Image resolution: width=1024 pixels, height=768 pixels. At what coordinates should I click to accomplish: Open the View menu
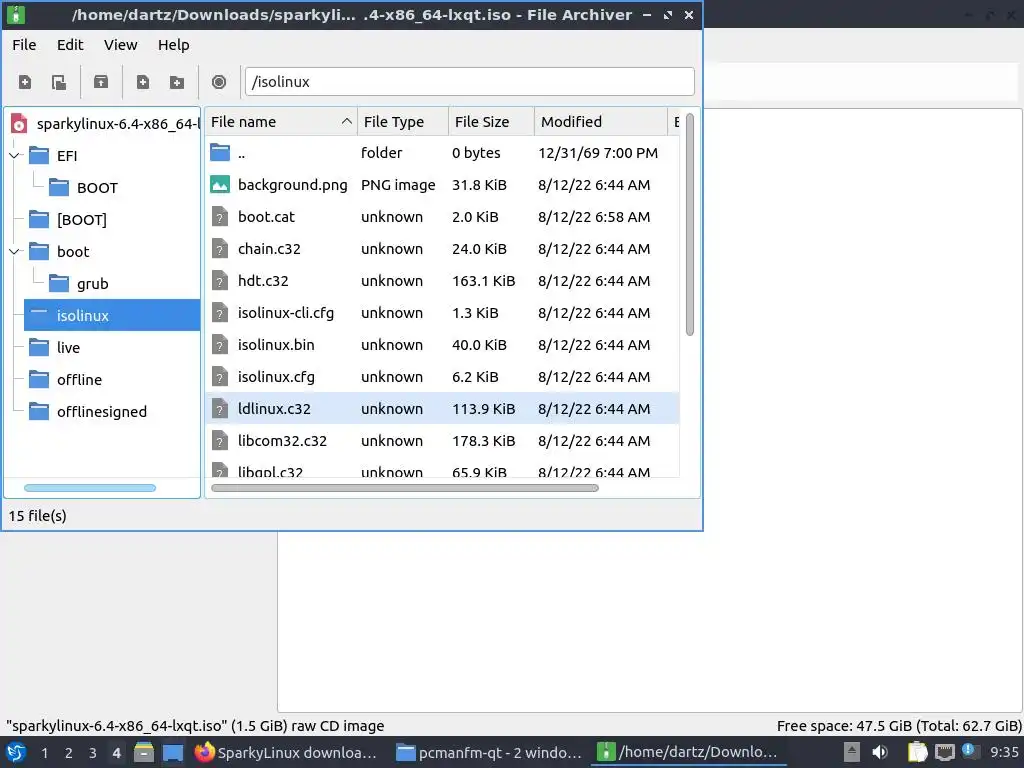121,45
